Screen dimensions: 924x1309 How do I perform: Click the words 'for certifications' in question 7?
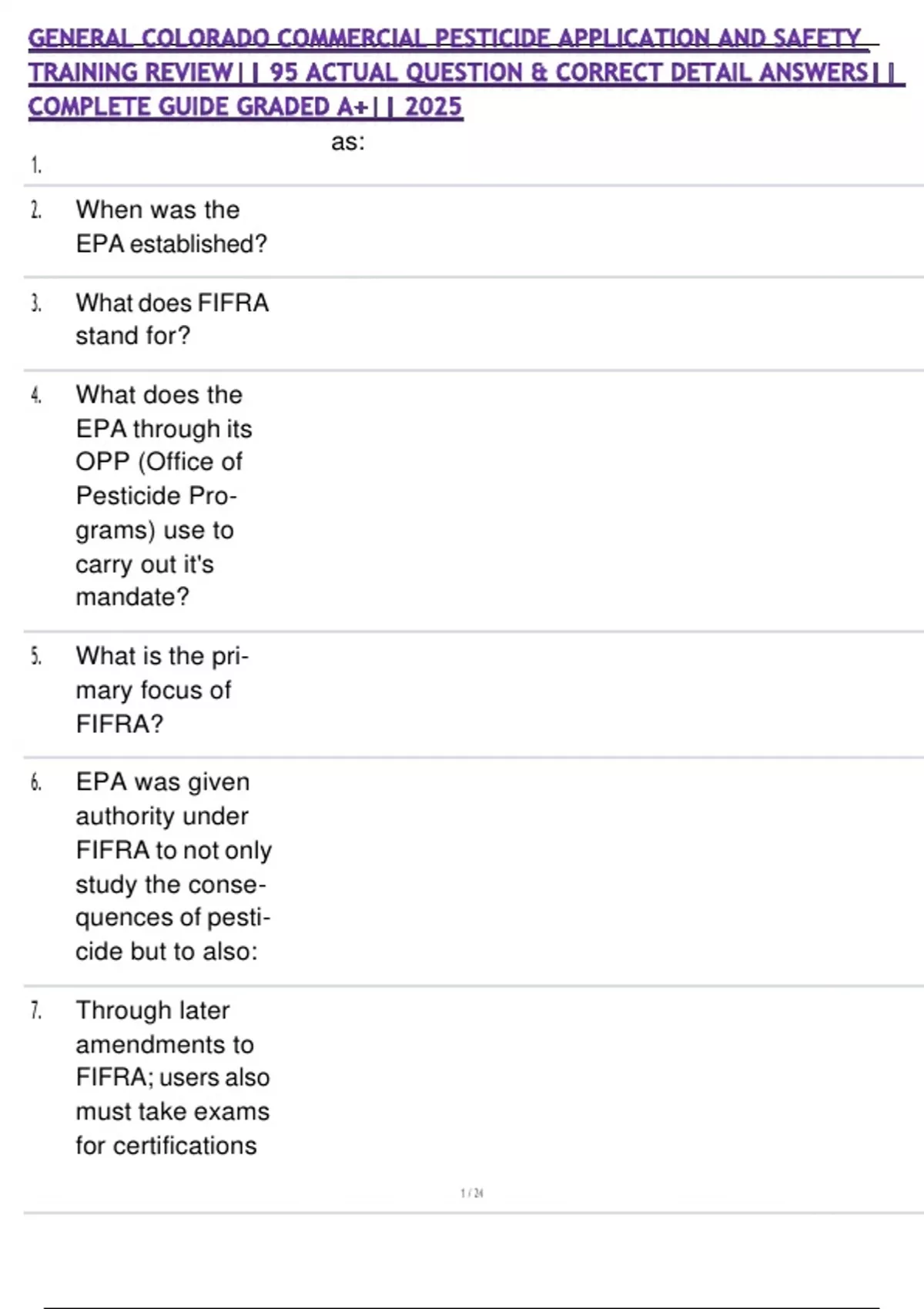click(166, 1146)
